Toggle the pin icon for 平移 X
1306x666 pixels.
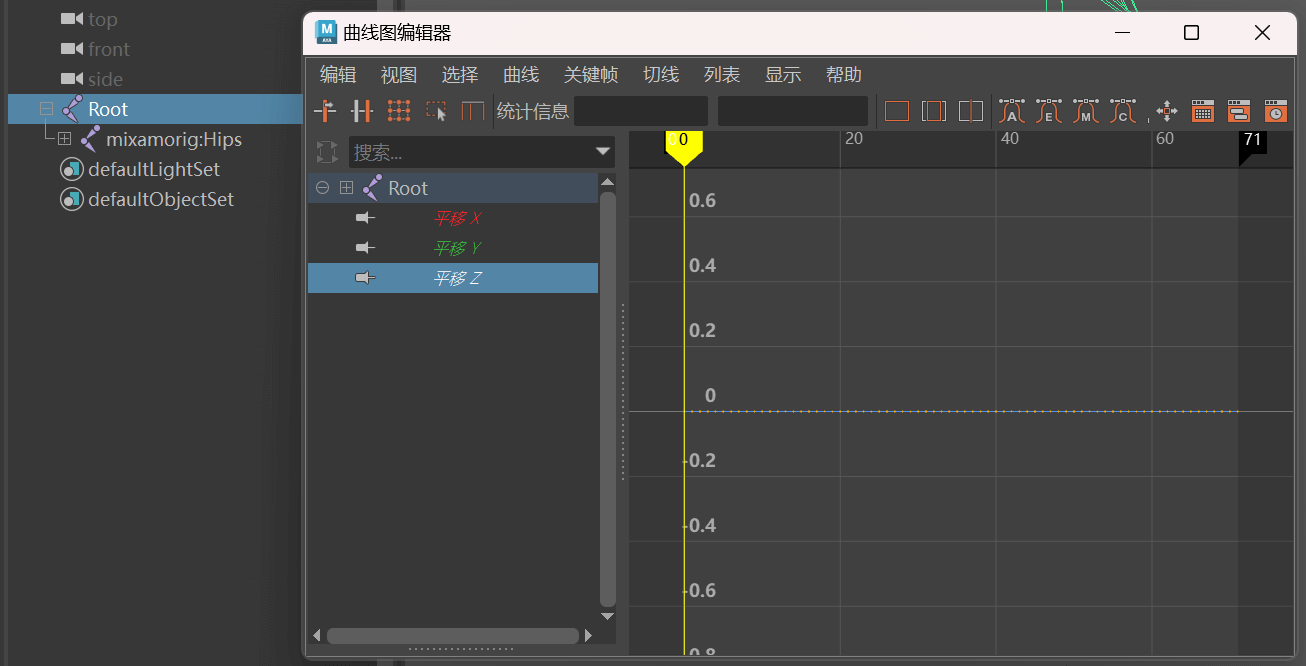pos(365,218)
